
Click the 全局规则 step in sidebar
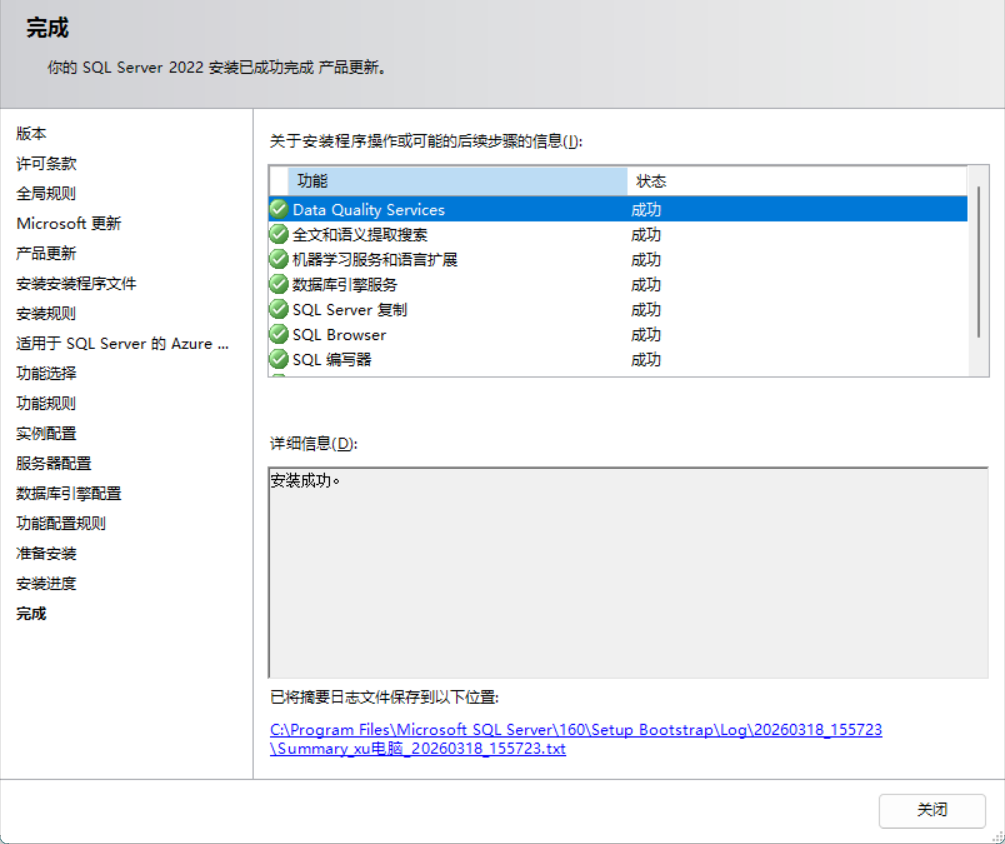[46, 193]
